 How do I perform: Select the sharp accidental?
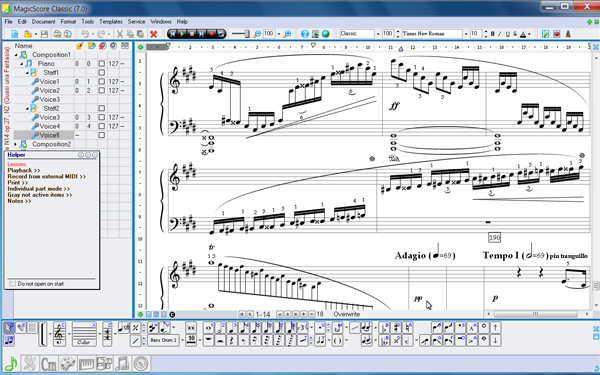point(396,328)
